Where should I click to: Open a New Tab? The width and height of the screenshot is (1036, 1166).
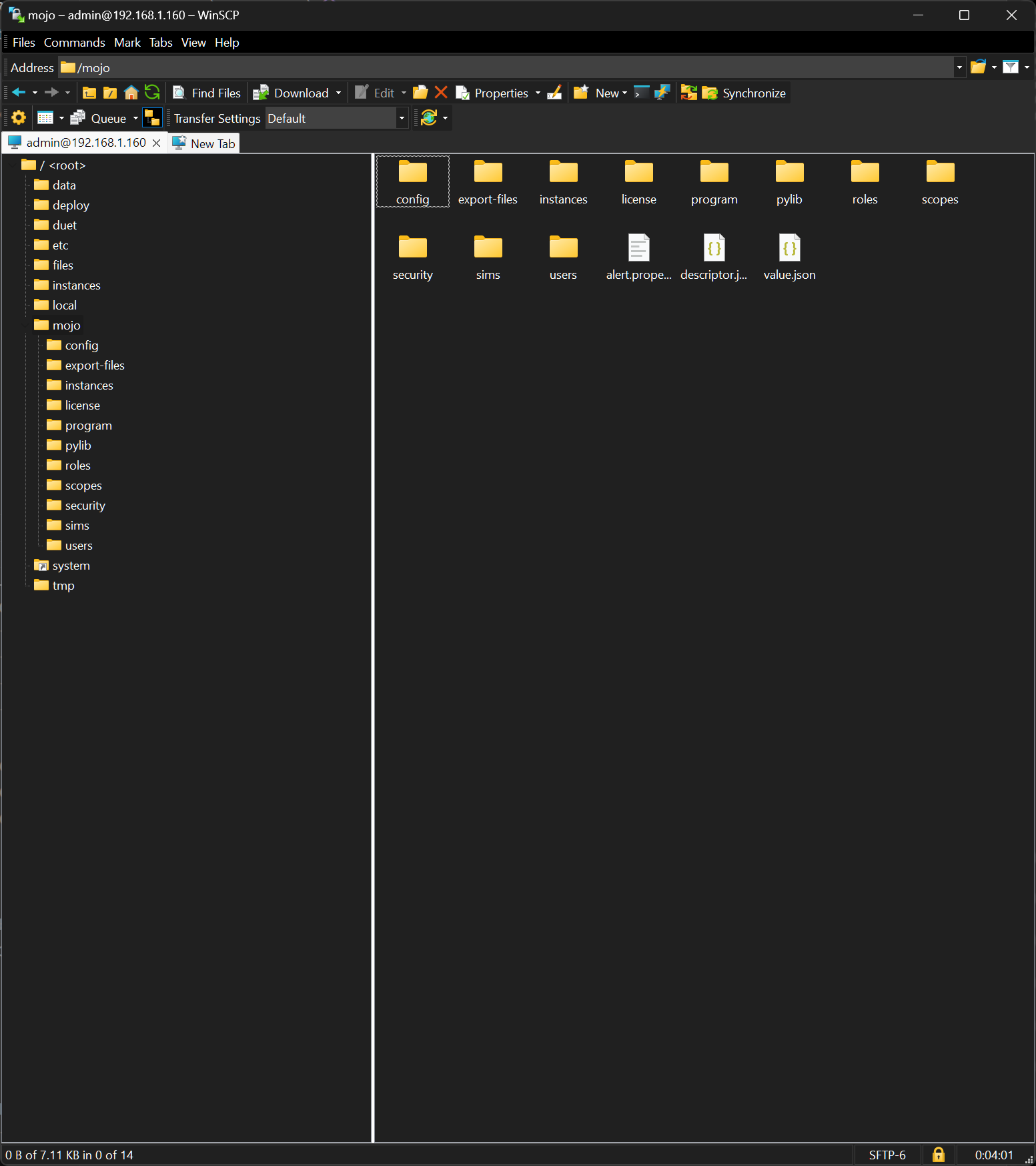[x=203, y=143]
